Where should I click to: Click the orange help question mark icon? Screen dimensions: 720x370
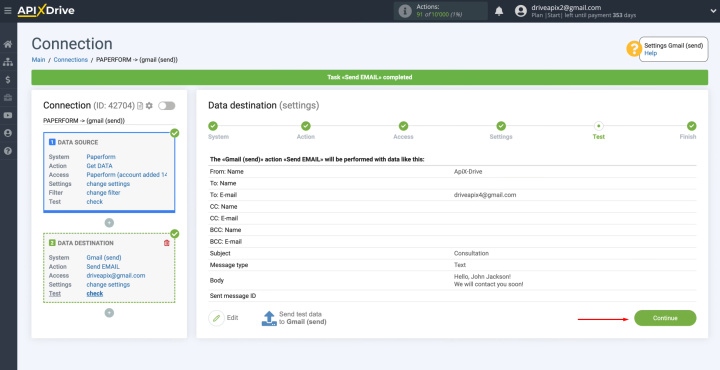click(x=634, y=49)
